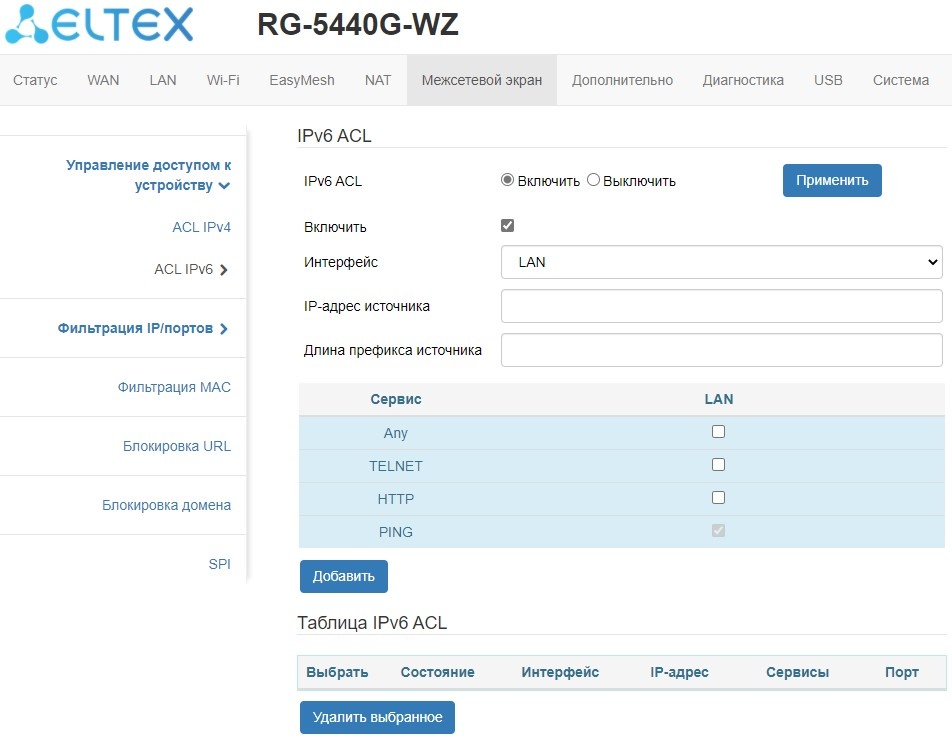
Task: Toggle the 'Включить' rule checkbox
Action: pyautogui.click(x=507, y=226)
